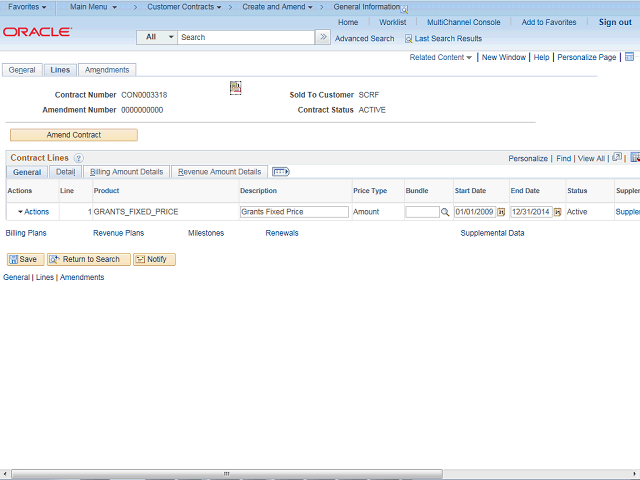Viewport: 640px width, 480px height.
Task: Expand the Main Menu dropdown
Action: 93,7
